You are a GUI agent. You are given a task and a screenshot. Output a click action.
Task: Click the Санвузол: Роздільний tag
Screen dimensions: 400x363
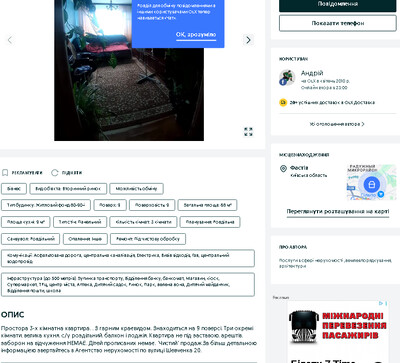[31, 239]
